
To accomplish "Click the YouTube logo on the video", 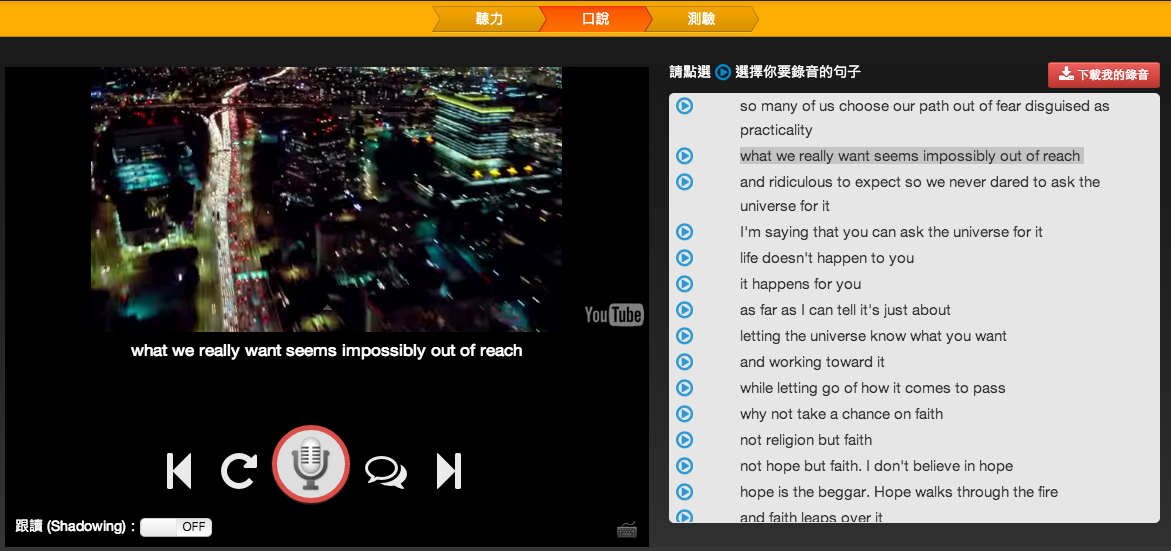I will [x=613, y=316].
